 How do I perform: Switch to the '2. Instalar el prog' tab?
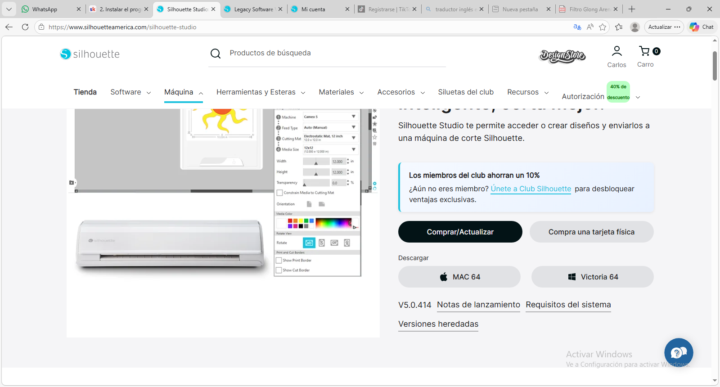(x=119, y=9)
